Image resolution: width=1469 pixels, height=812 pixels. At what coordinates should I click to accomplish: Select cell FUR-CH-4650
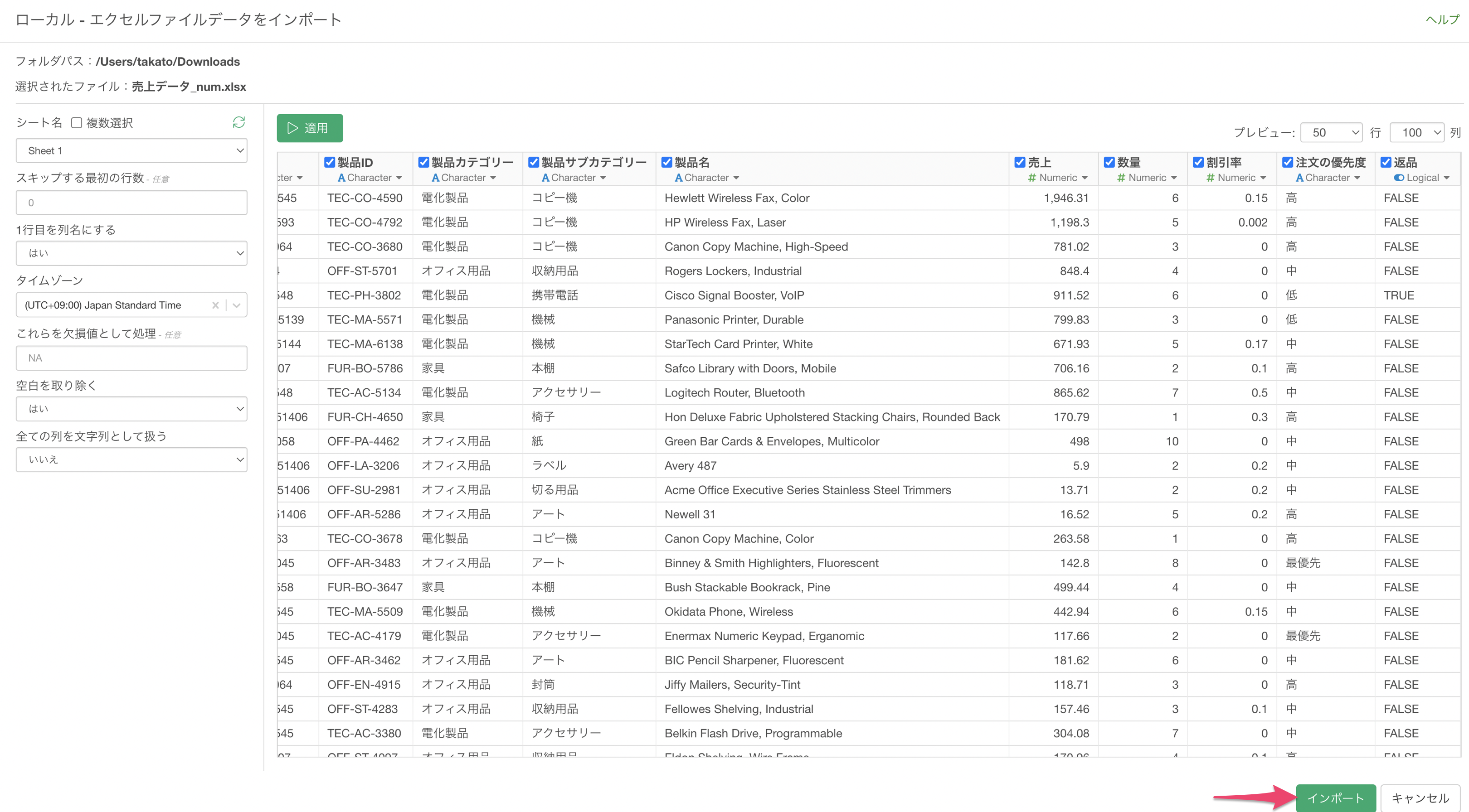coord(365,416)
